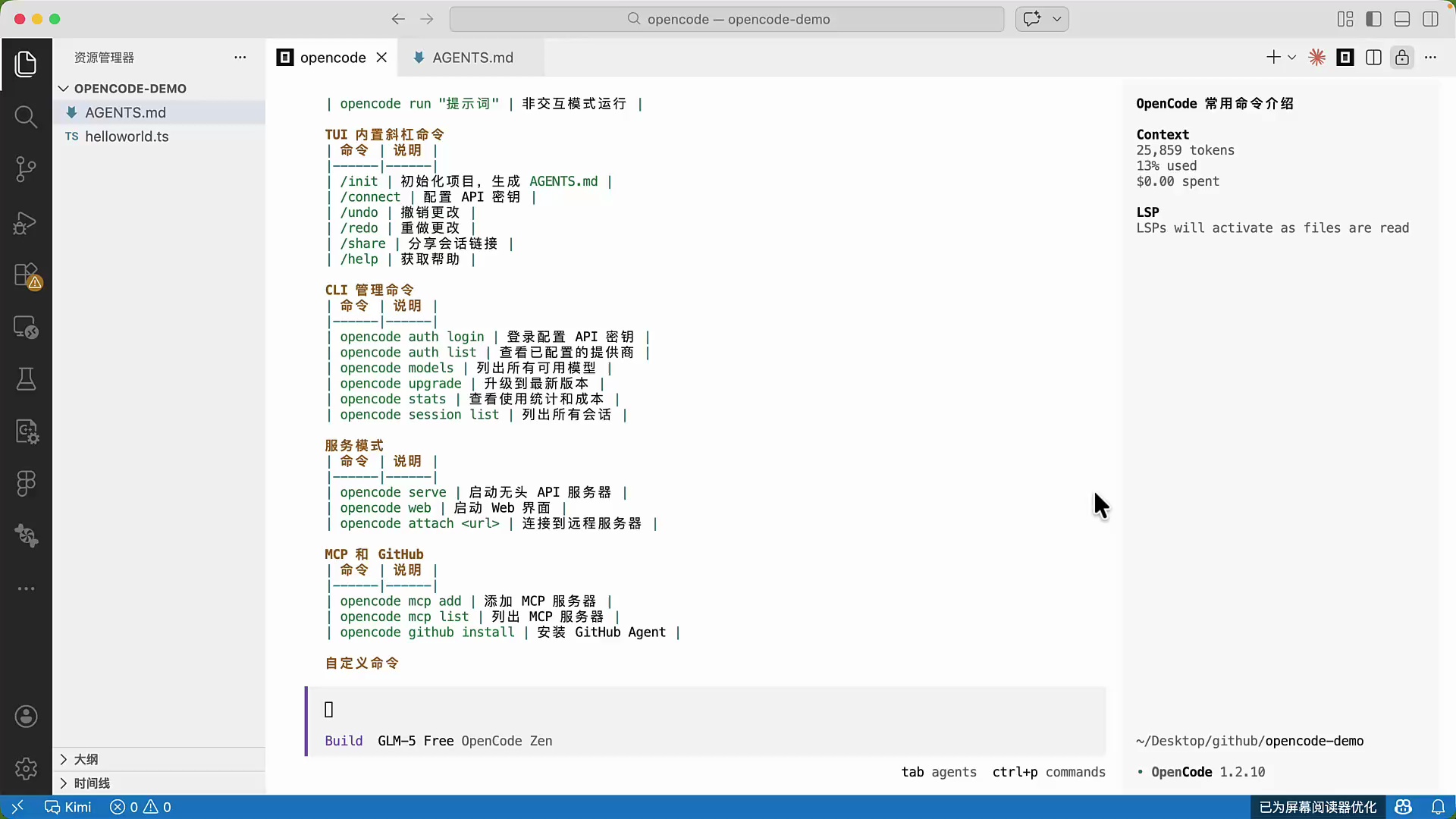The height and width of the screenshot is (819, 1456).
Task: Switch to the opencode tab
Action: (332, 58)
